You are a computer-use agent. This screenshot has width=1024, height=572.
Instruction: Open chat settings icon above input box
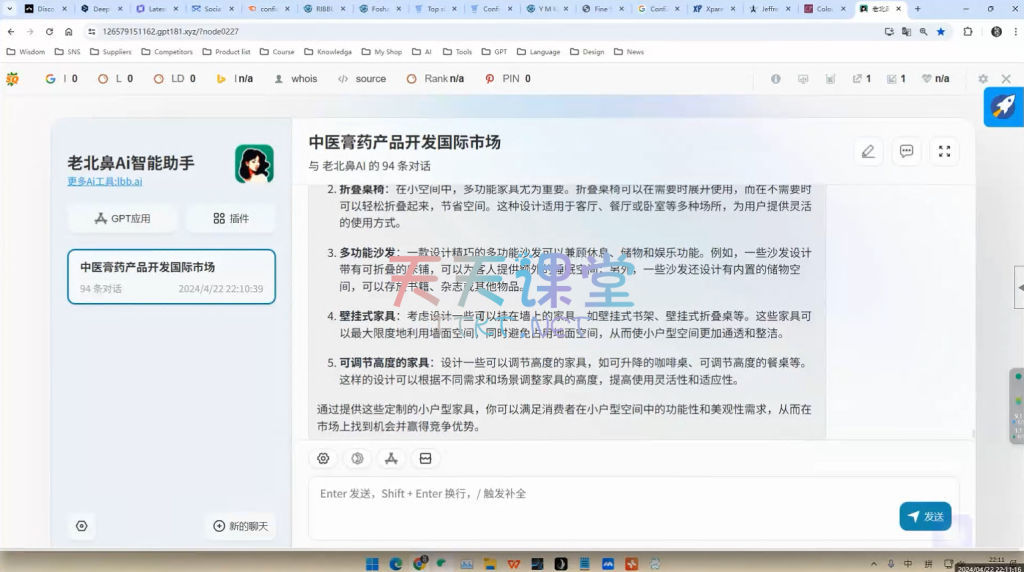pyautogui.click(x=323, y=458)
